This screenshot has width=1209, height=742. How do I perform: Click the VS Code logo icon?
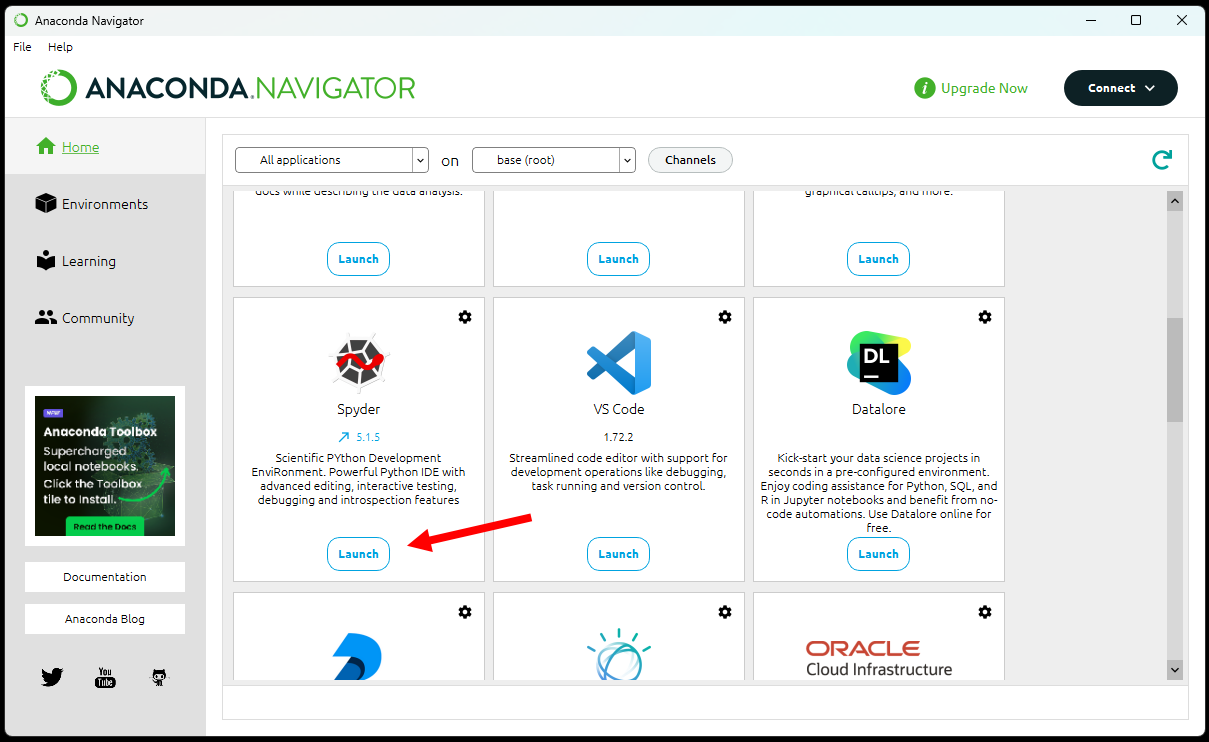[x=618, y=362]
